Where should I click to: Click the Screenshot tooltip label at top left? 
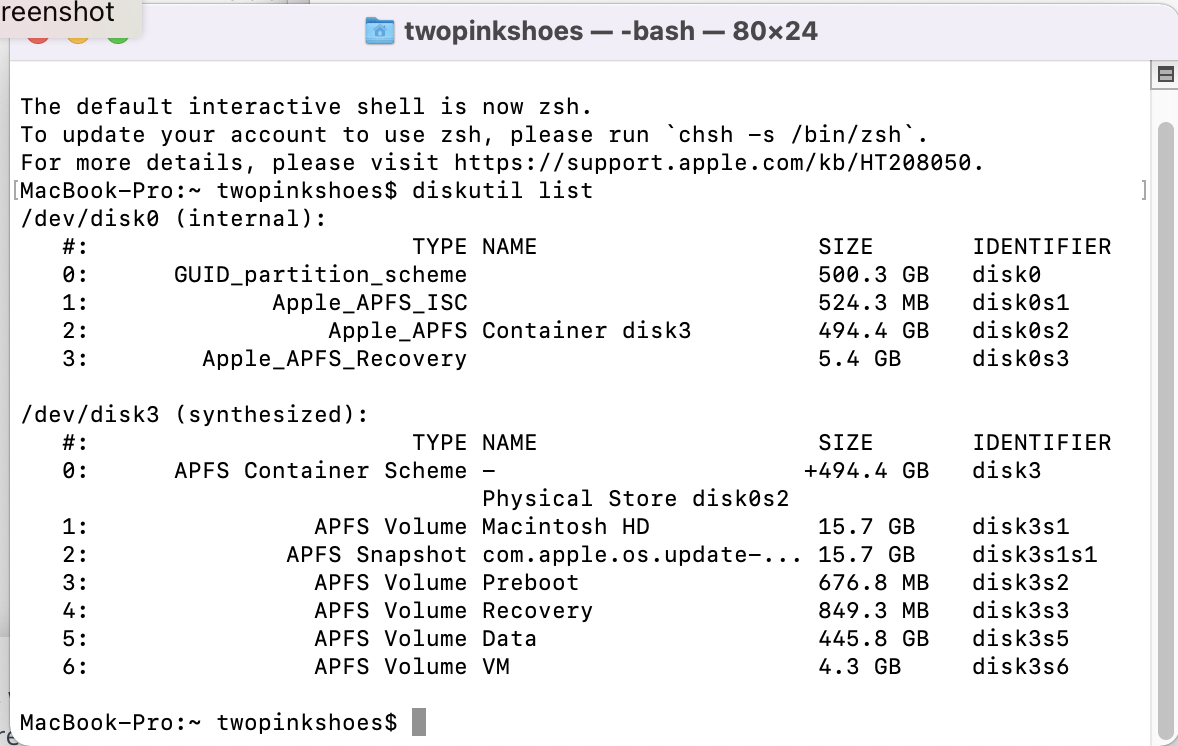point(60,14)
